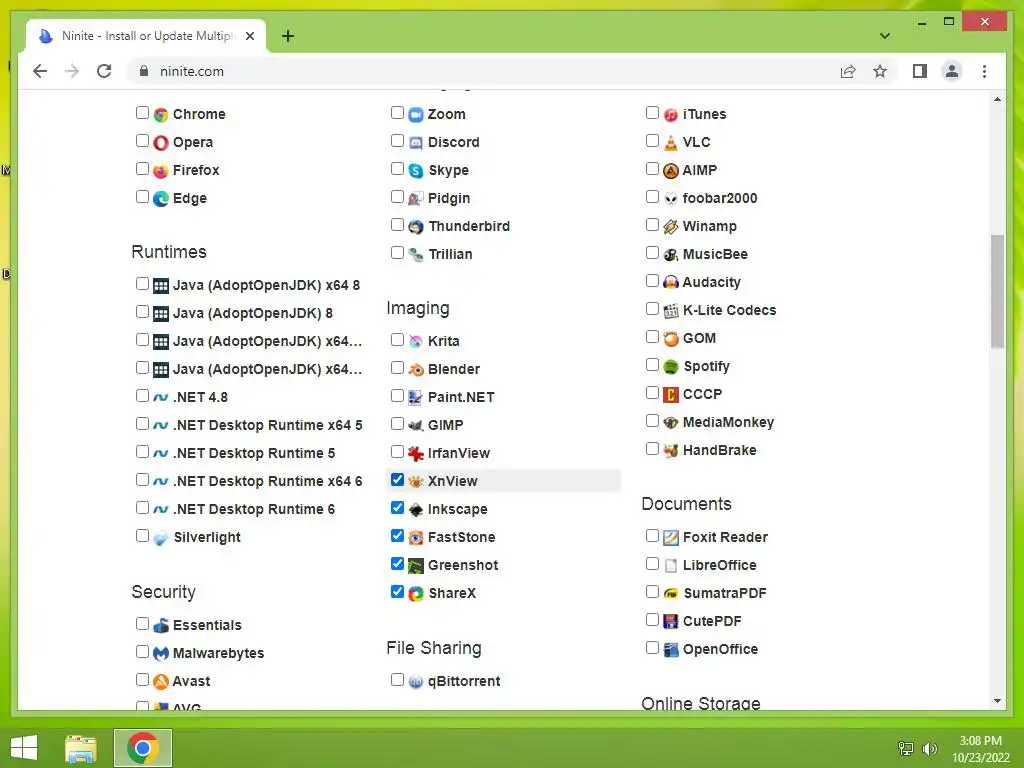Click the Avast app icon
Viewport: 1024px width, 768px height.
(x=161, y=681)
